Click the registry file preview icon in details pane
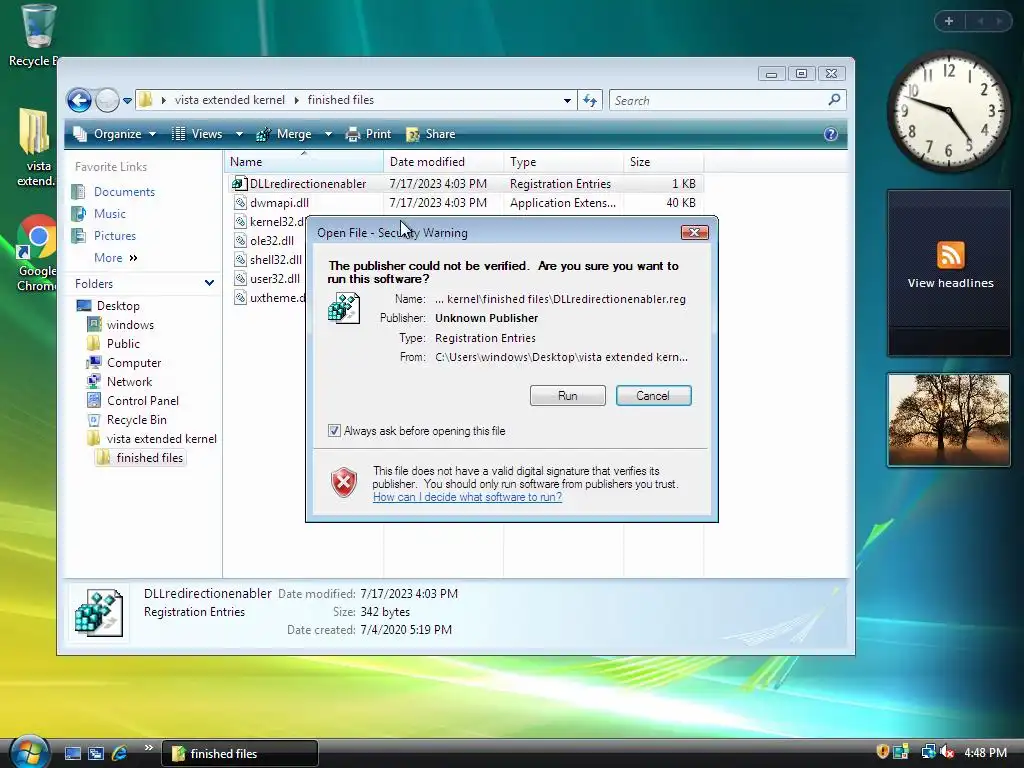 coord(99,613)
